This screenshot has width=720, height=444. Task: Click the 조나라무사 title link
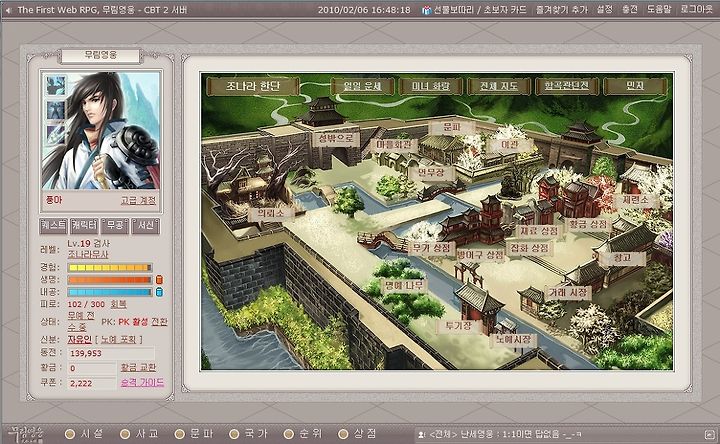point(88,254)
